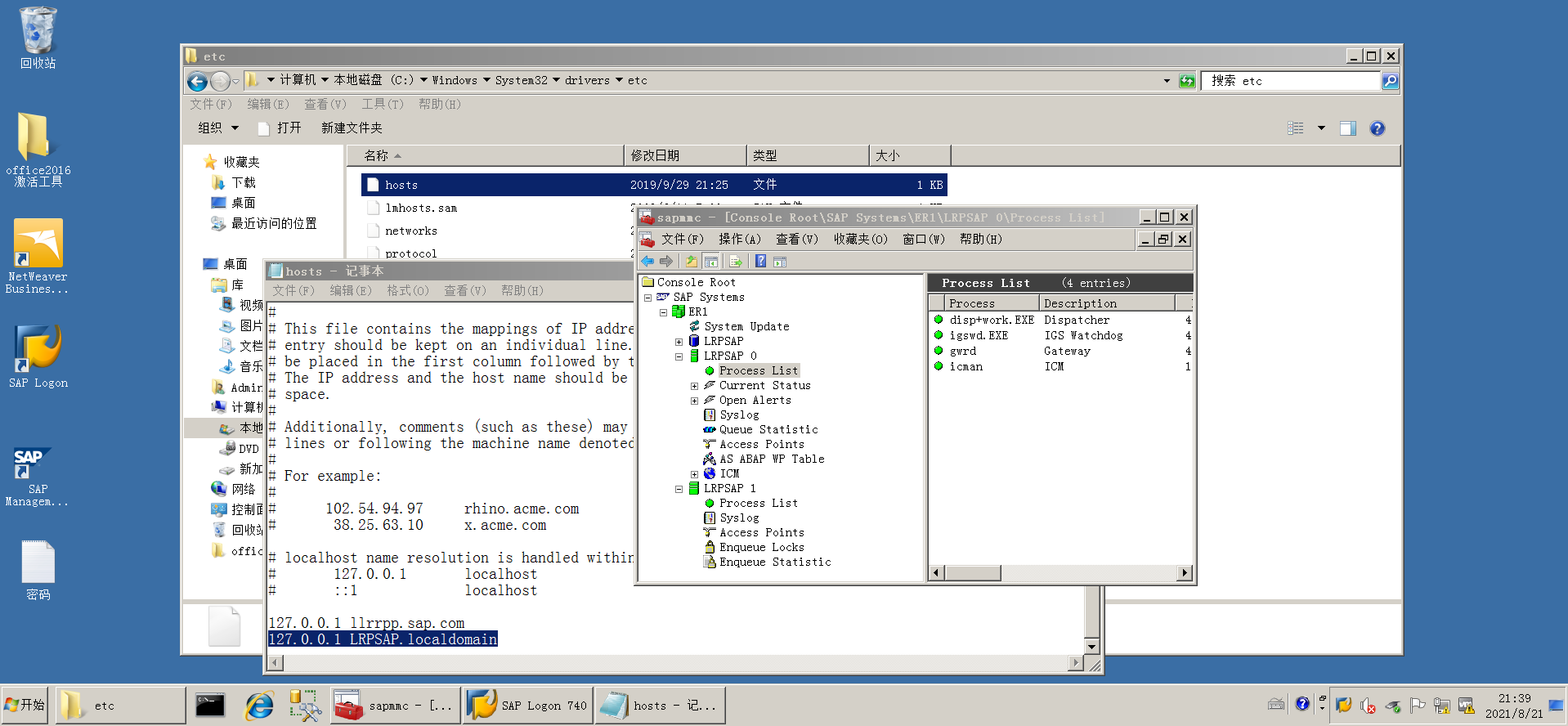The height and width of the screenshot is (726, 1568).
Task: Click the Up one level icon in sapmmc
Action: (x=692, y=261)
